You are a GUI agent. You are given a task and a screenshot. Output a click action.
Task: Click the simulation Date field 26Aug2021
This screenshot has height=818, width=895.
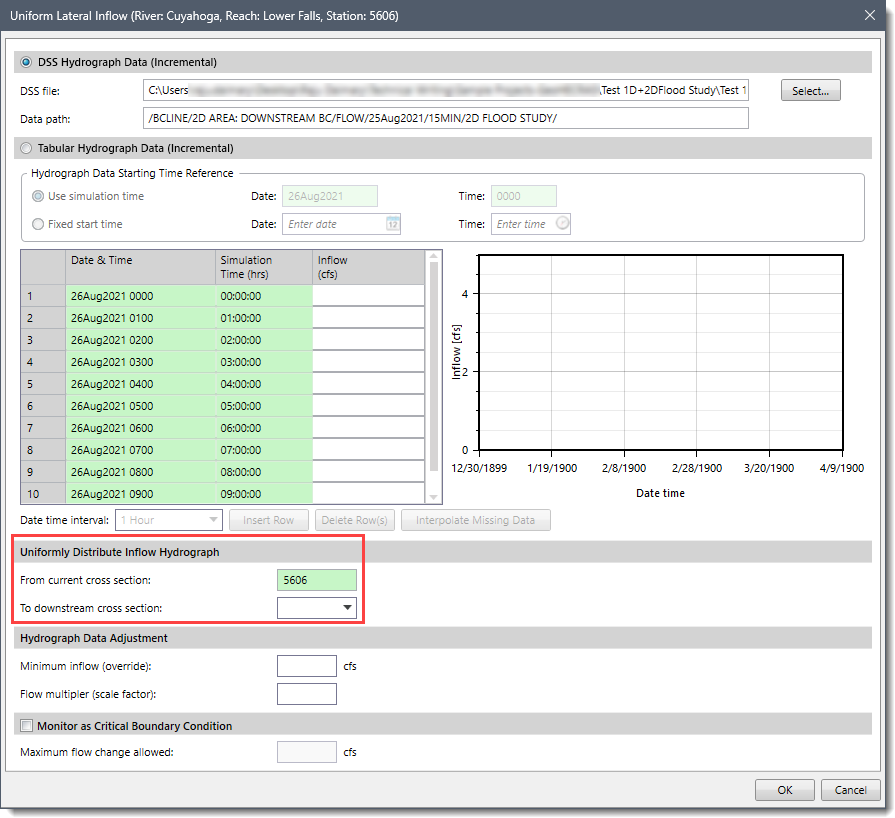coord(330,196)
